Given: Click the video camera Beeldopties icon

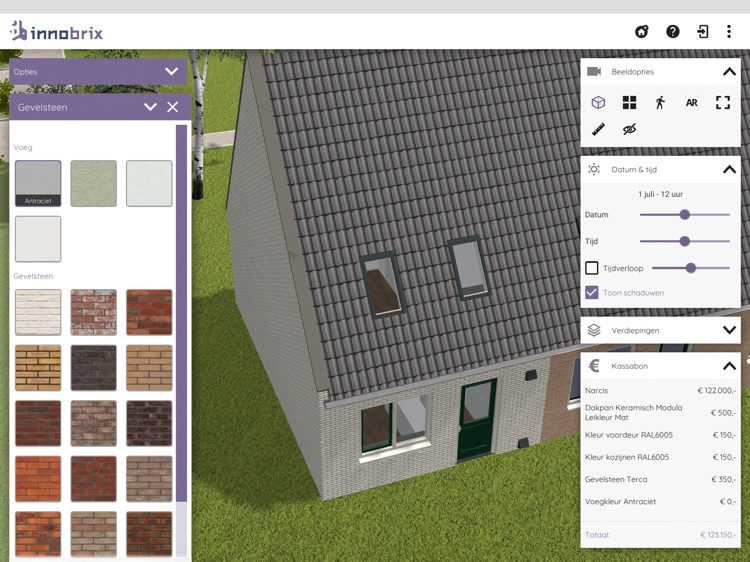Looking at the screenshot, I should 594,72.
